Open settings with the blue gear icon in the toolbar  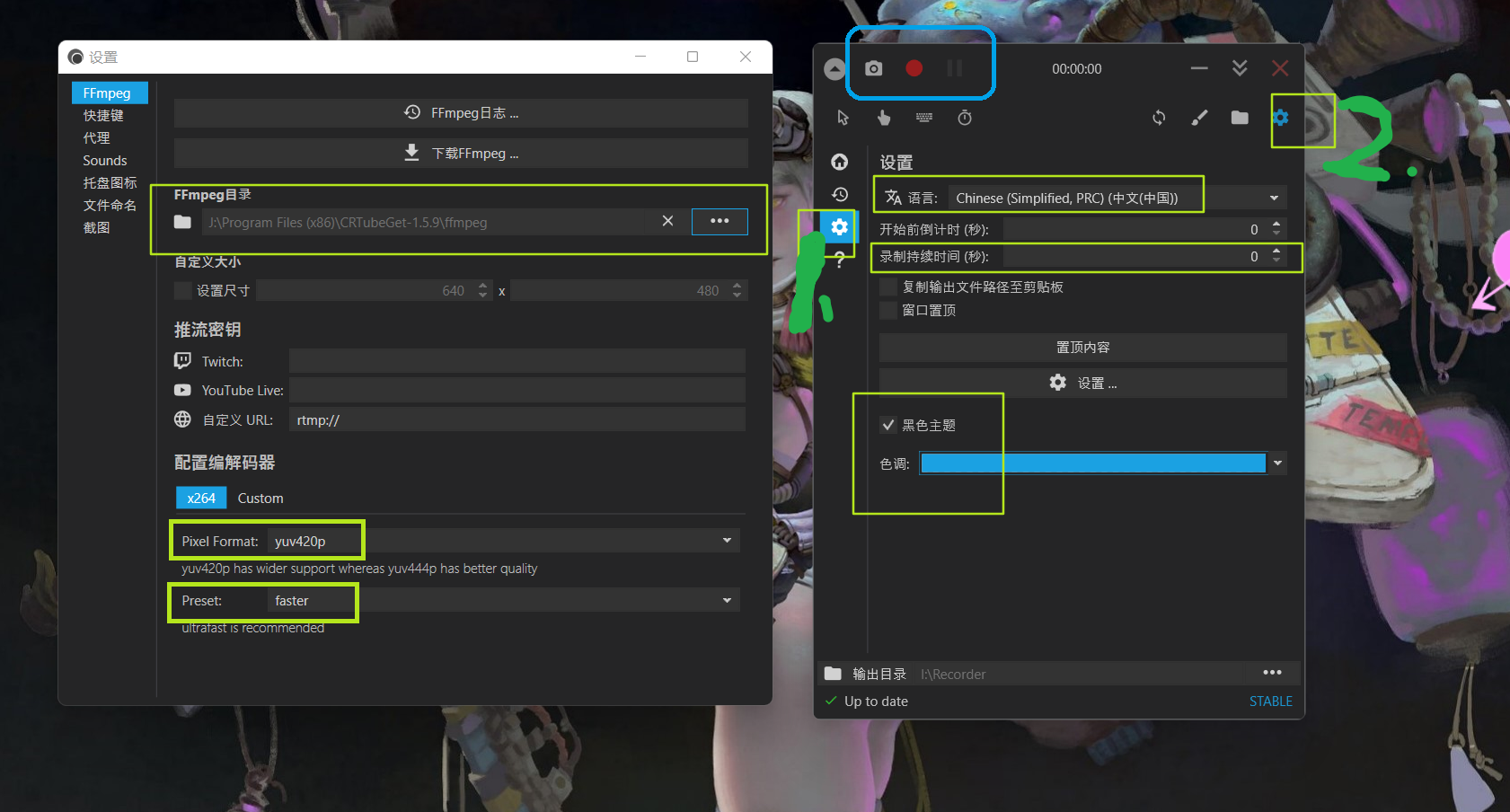pos(1281,118)
